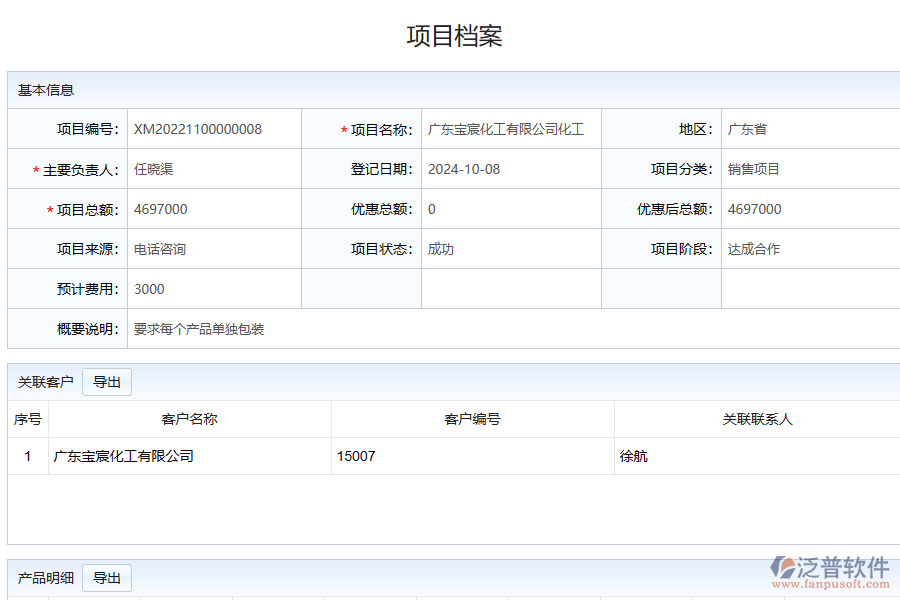Select the customer row 广东宝宸化工有限公司
The width and height of the screenshot is (900, 600).
(x=124, y=456)
